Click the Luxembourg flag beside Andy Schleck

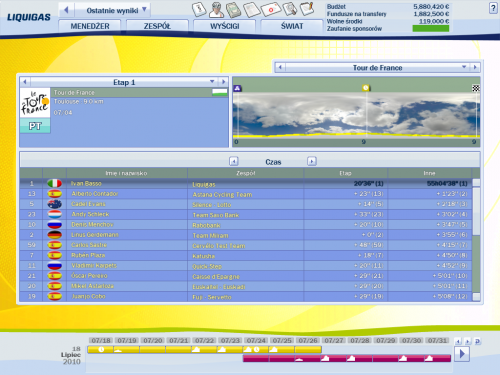(55, 214)
